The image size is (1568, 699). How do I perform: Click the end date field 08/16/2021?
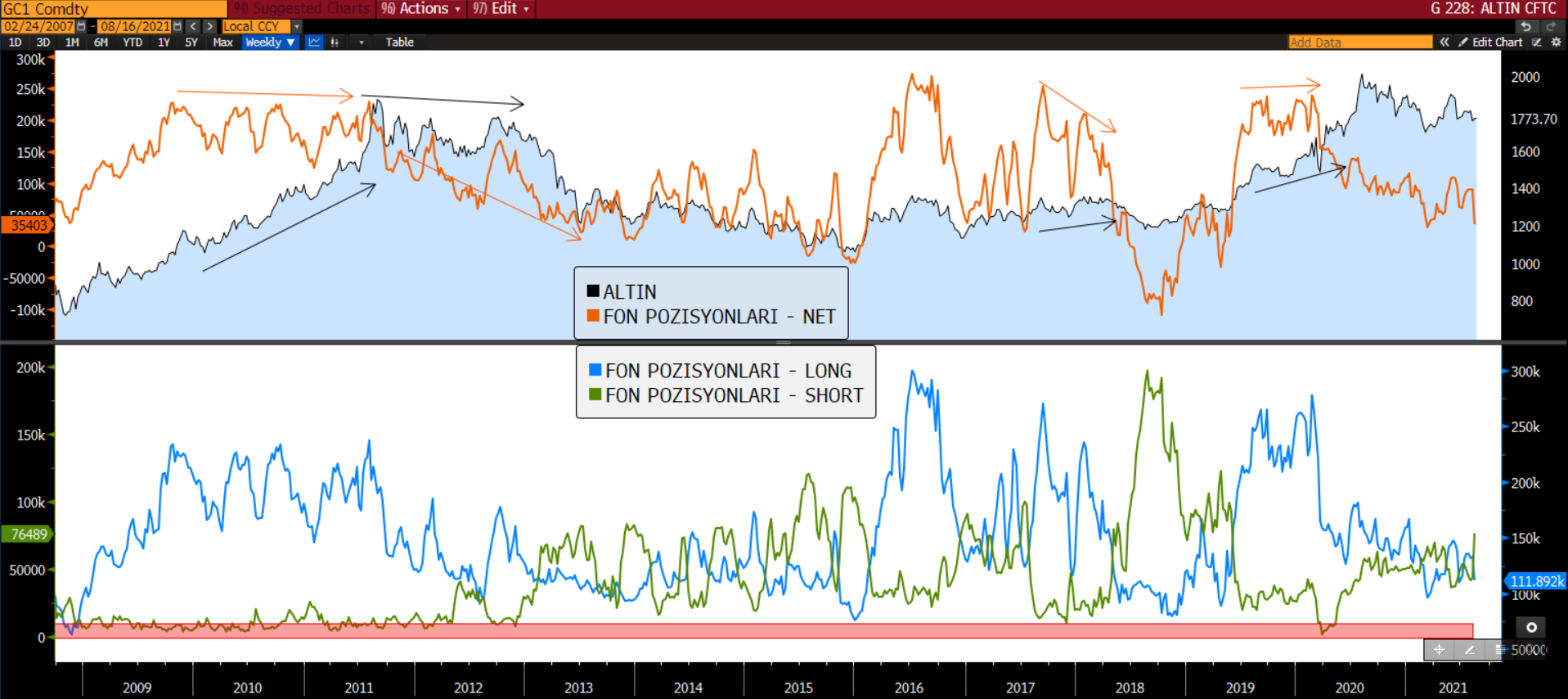point(135,26)
